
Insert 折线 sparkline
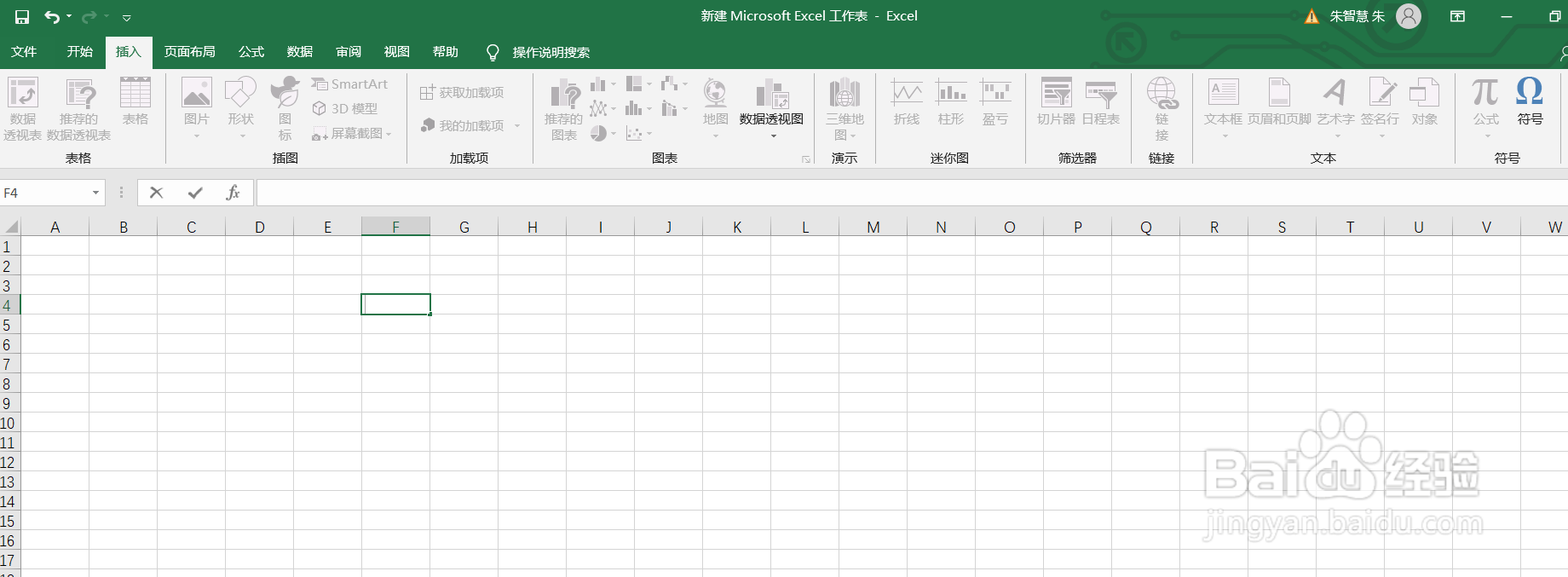(907, 102)
